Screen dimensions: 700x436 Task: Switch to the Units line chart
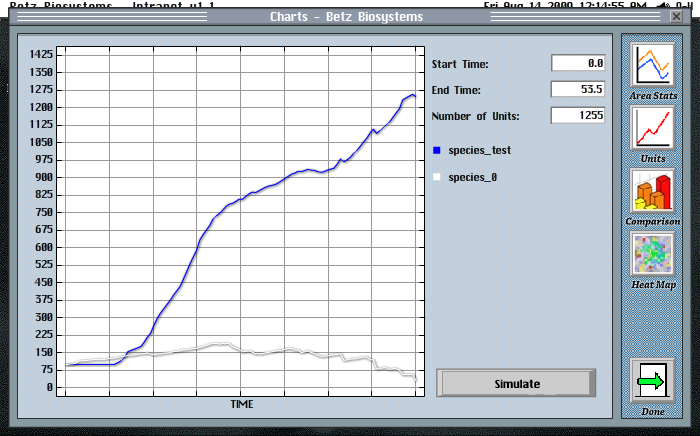click(x=653, y=127)
